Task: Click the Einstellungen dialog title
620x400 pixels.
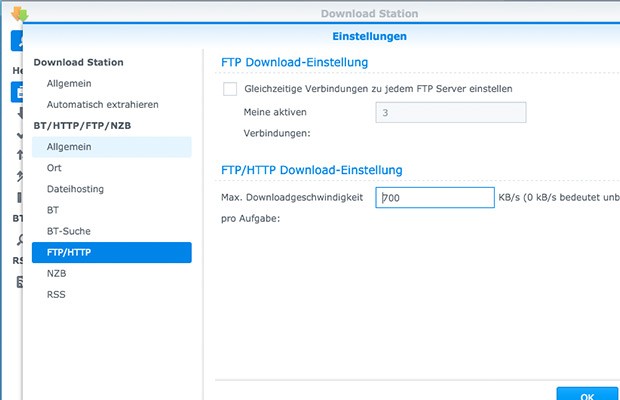Action: point(369,36)
